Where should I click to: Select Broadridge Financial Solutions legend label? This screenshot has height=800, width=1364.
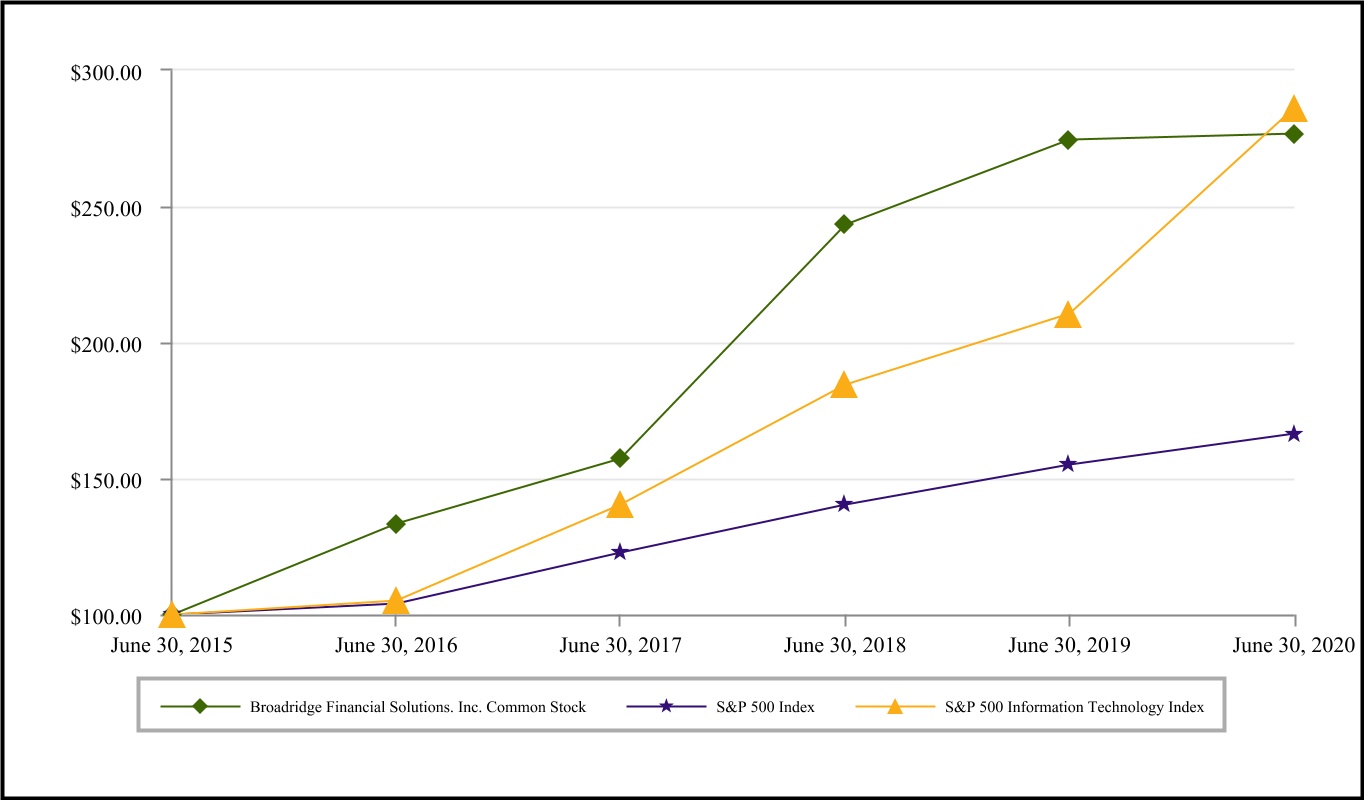[418, 707]
